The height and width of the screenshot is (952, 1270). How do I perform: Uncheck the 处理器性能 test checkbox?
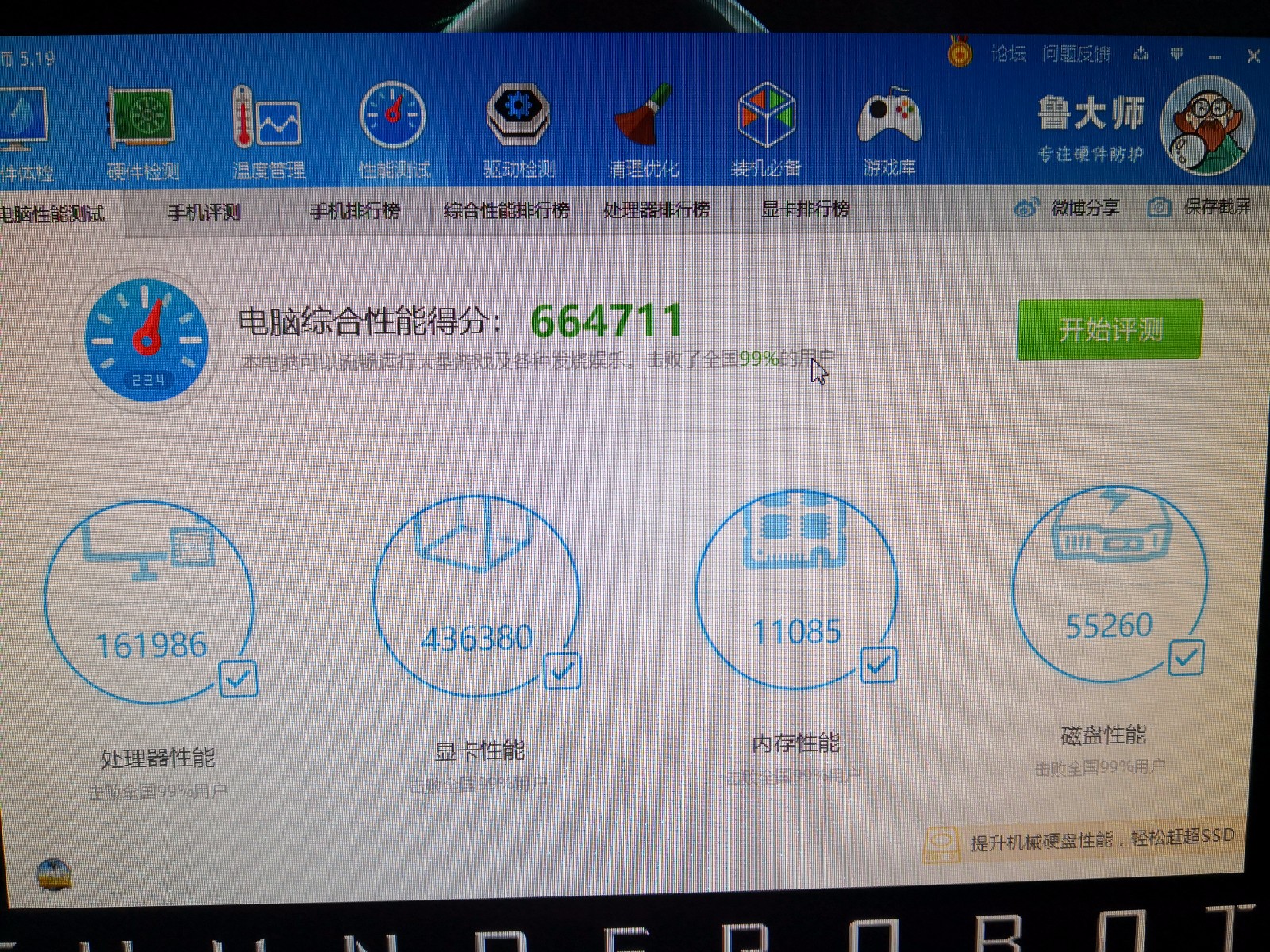(238, 679)
